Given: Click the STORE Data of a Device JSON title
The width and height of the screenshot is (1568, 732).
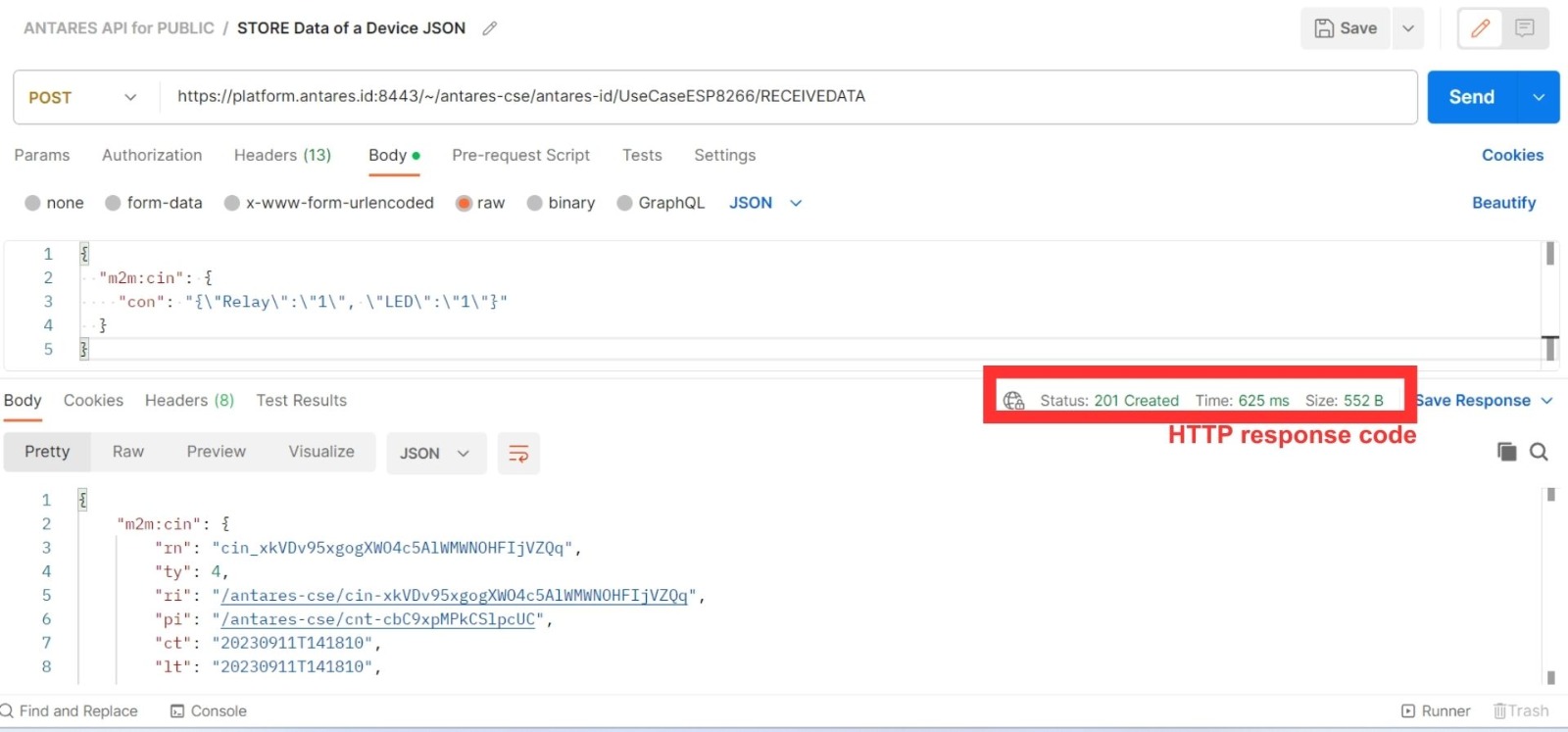Looking at the screenshot, I should 351,28.
